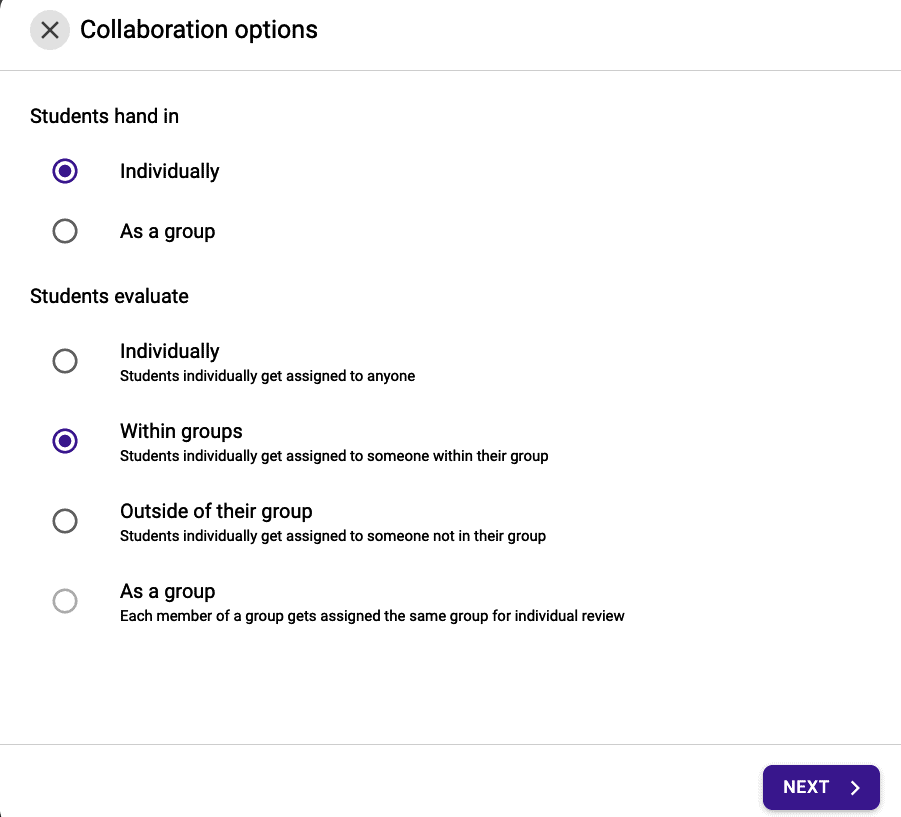Click the Outside of their group label text
The width and height of the screenshot is (901, 817).
pos(216,511)
